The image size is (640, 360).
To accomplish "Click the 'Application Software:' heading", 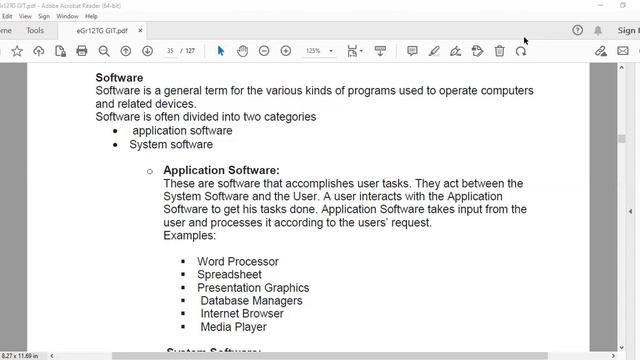I will [x=221, y=170].
